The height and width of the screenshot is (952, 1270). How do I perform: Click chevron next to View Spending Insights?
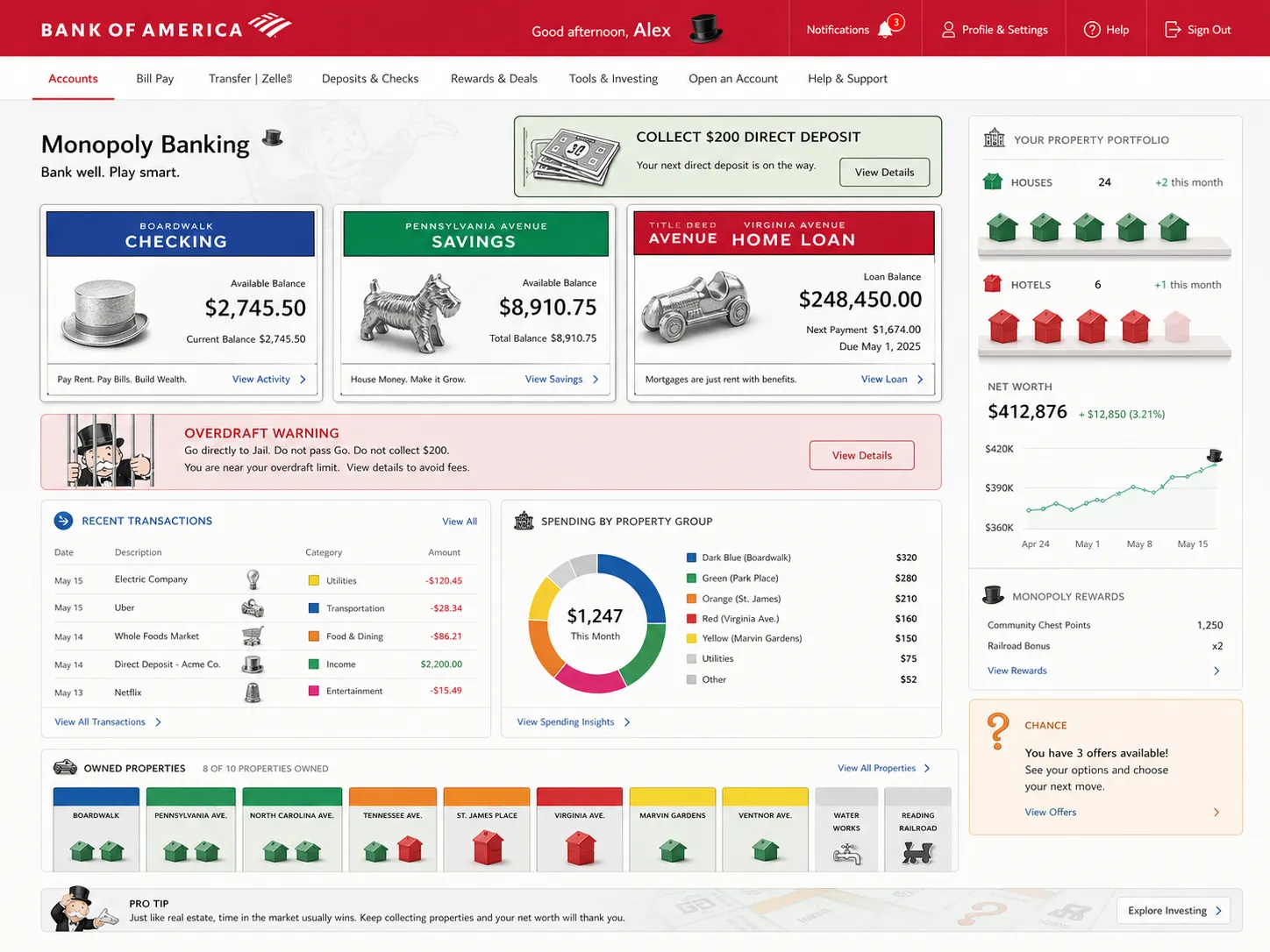[627, 722]
